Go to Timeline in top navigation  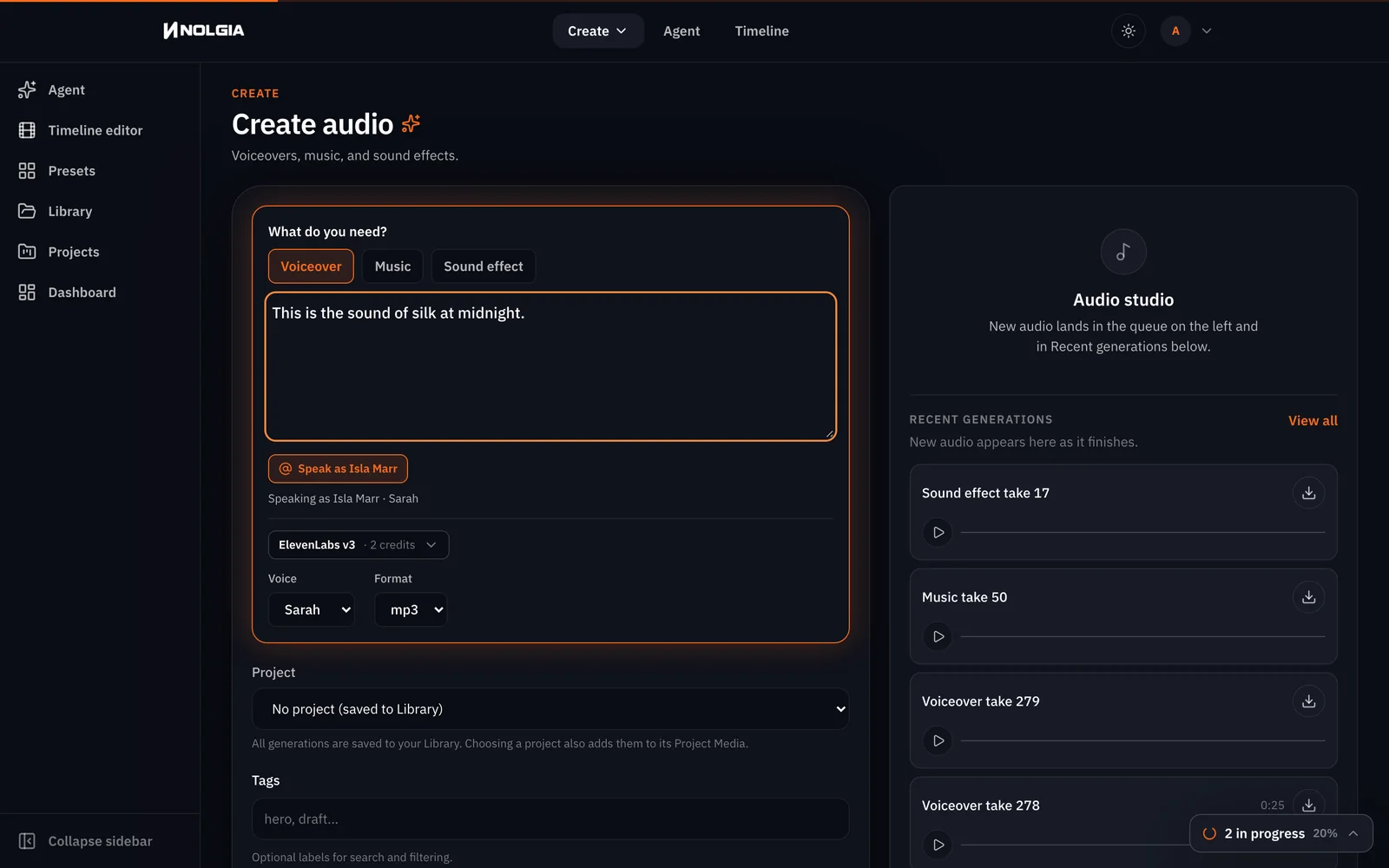click(762, 31)
